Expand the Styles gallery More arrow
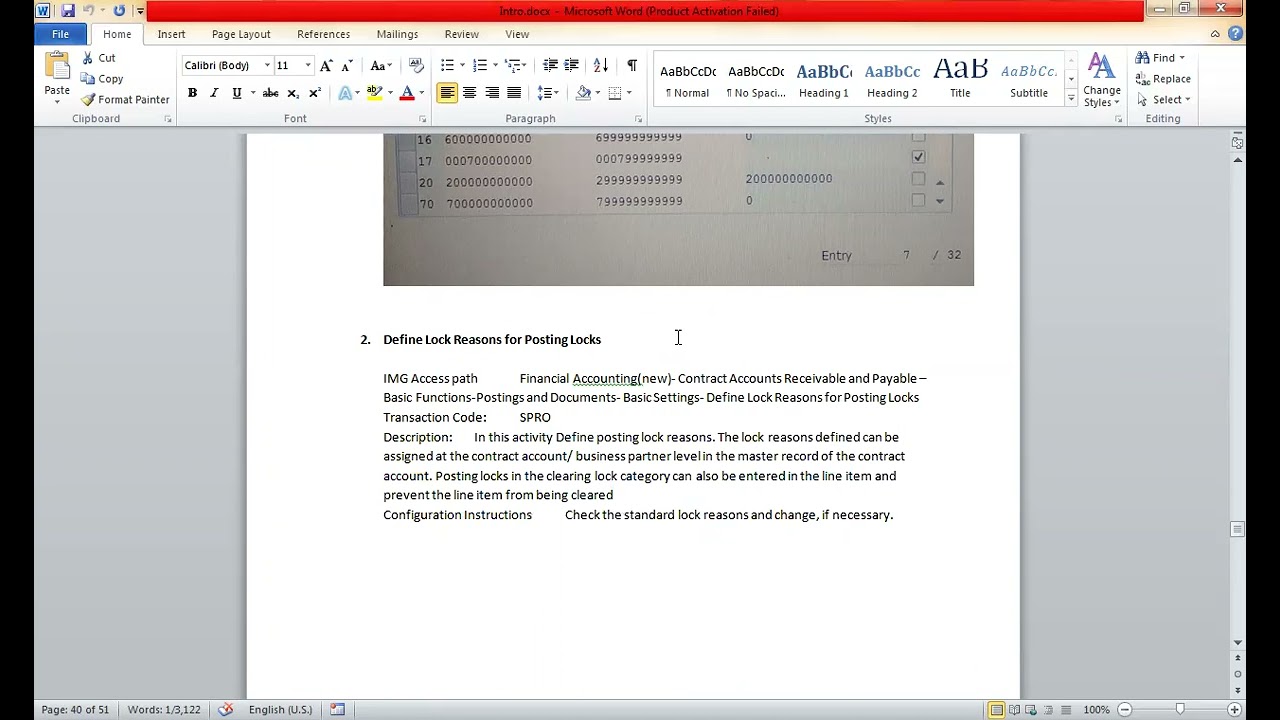The image size is (1280, 720). 1071,99
